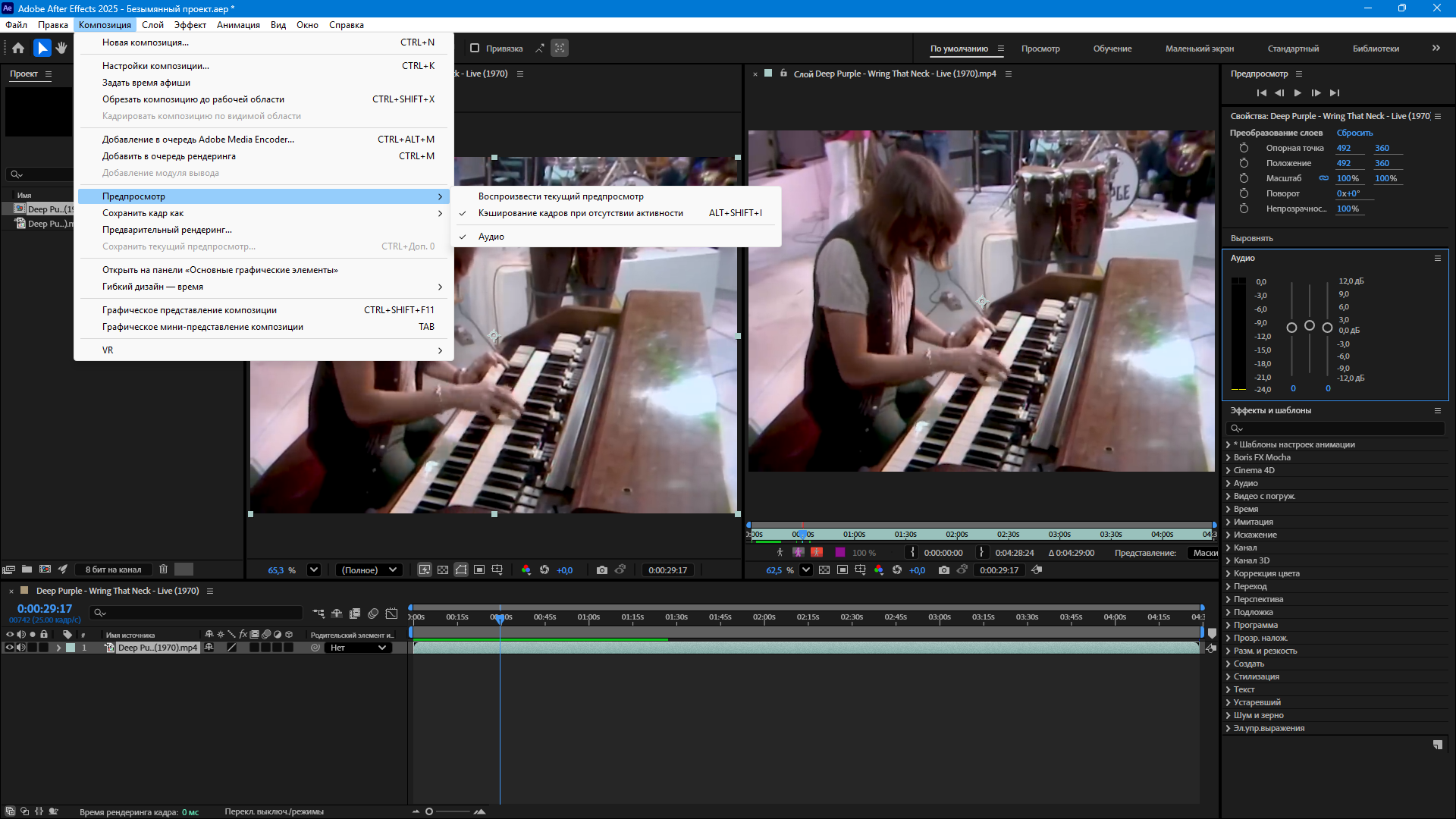Switch to Библиотеки workspace
Image resolution: width=1456 pixels, height=819 pixels.
1376,49
